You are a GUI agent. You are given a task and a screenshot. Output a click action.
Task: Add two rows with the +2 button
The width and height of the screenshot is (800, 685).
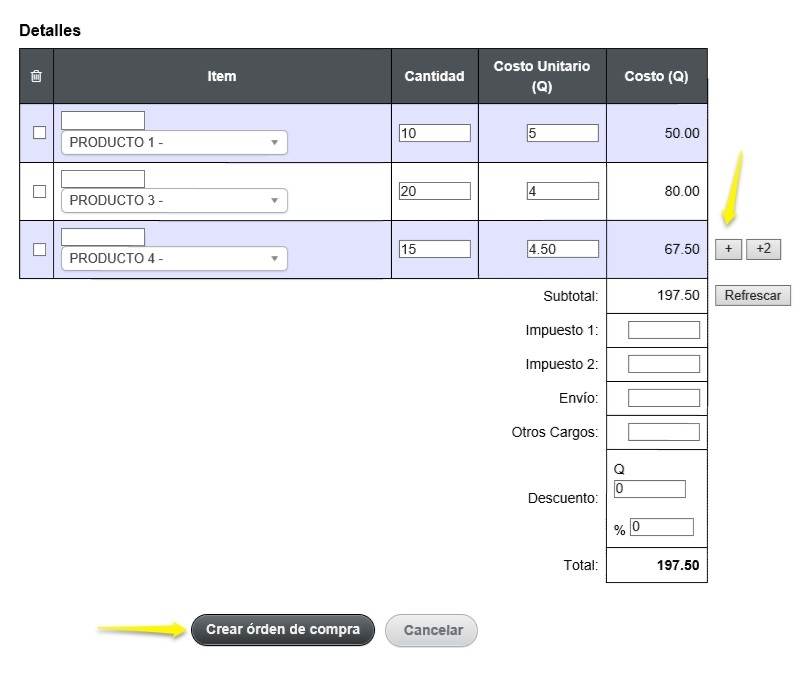pos(763,249)
